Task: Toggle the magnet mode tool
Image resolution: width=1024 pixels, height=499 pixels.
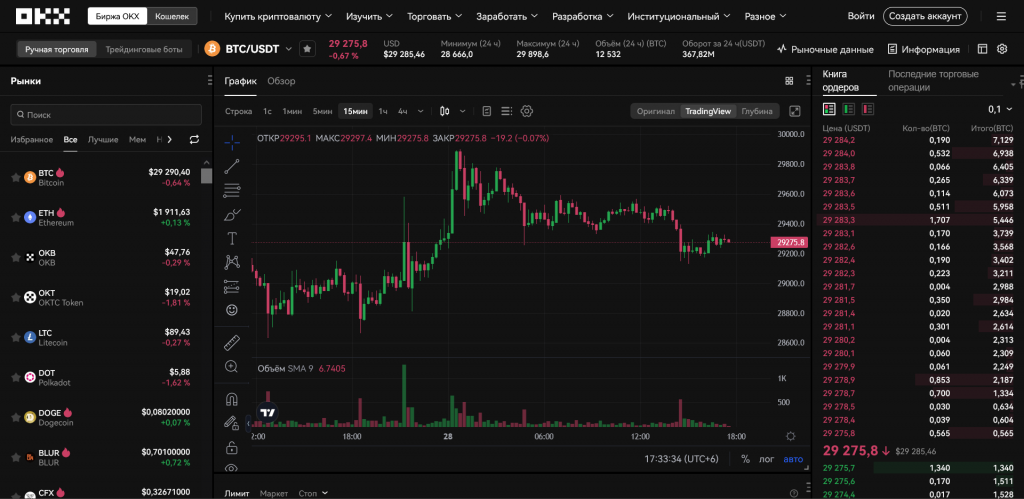Action: click(231, 398)
